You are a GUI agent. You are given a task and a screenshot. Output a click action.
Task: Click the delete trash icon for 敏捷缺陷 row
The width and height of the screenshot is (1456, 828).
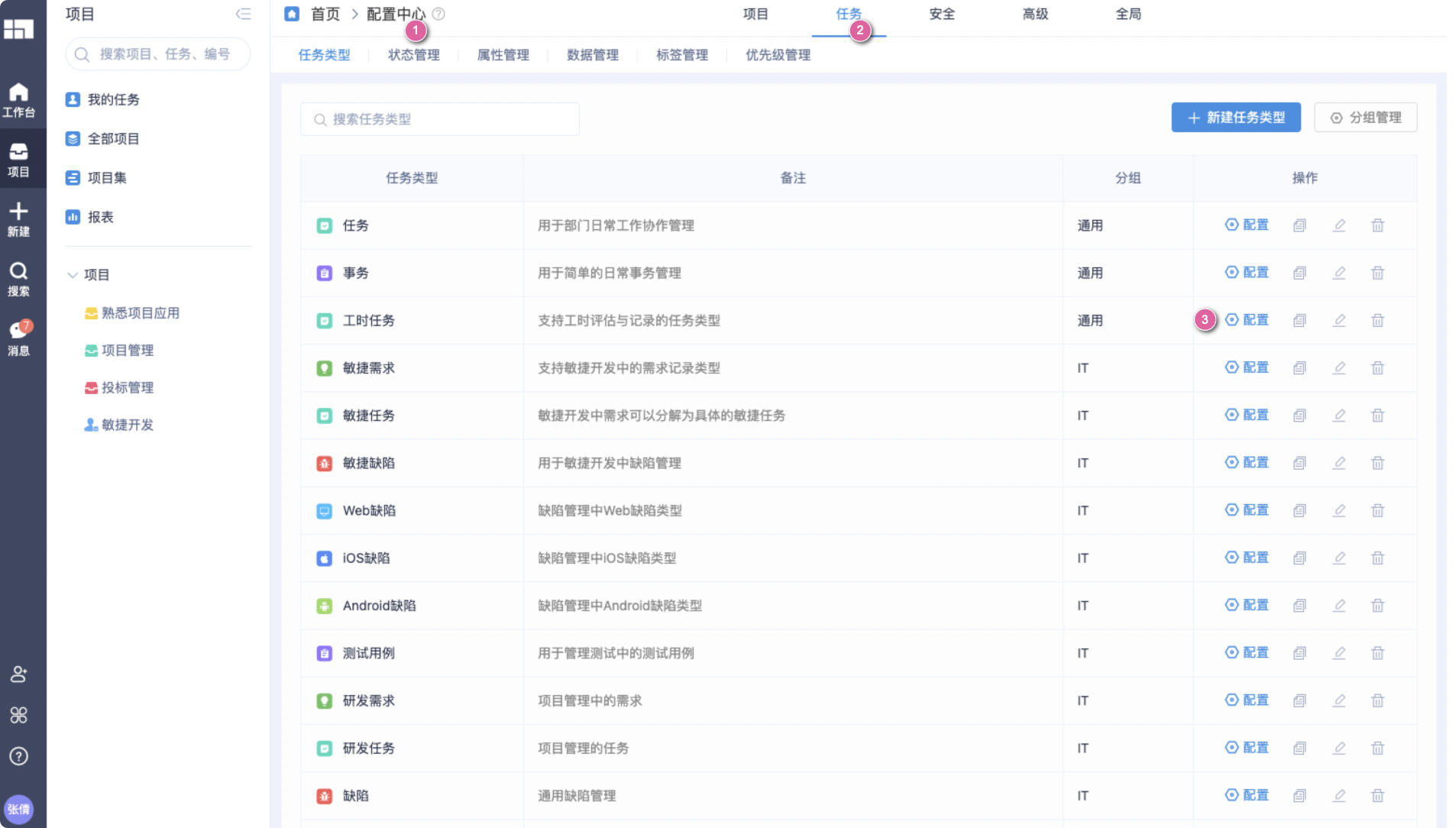pos(1377,463)
